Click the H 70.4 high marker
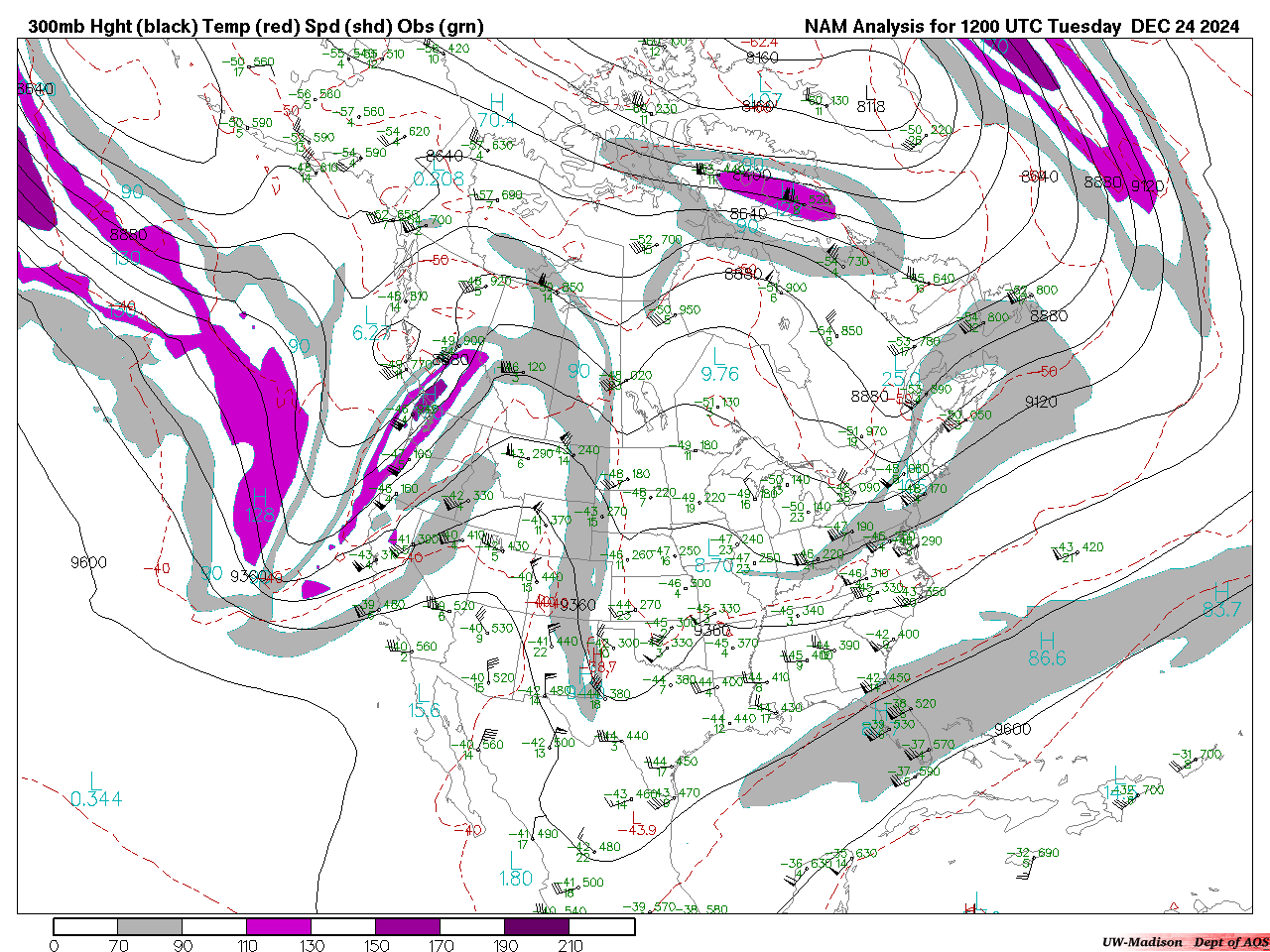The image size is (1270, 952). (496, 111)
